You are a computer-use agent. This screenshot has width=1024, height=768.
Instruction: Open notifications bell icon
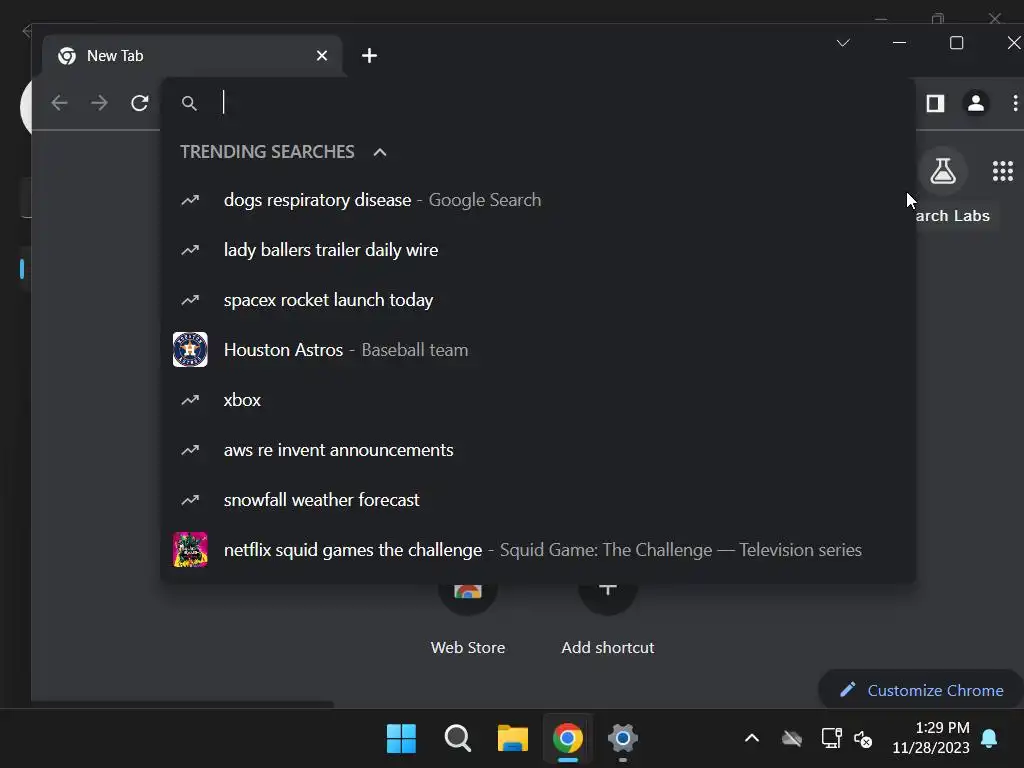coord(989,739)
